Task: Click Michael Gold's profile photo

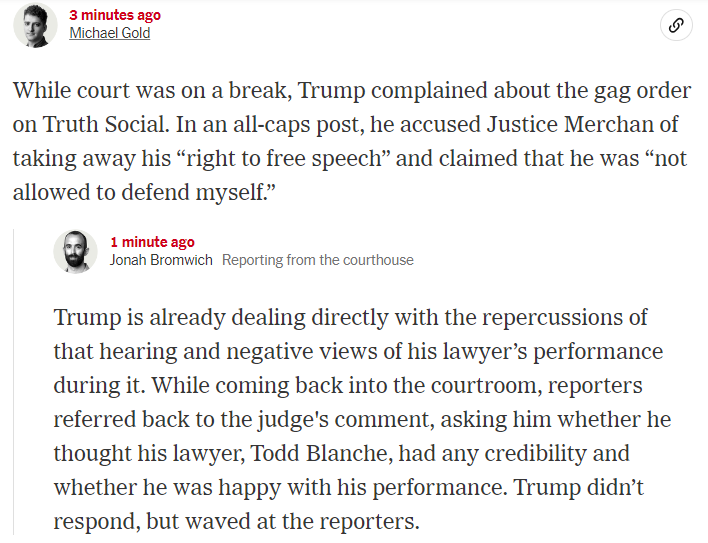Action: point(35,25)
